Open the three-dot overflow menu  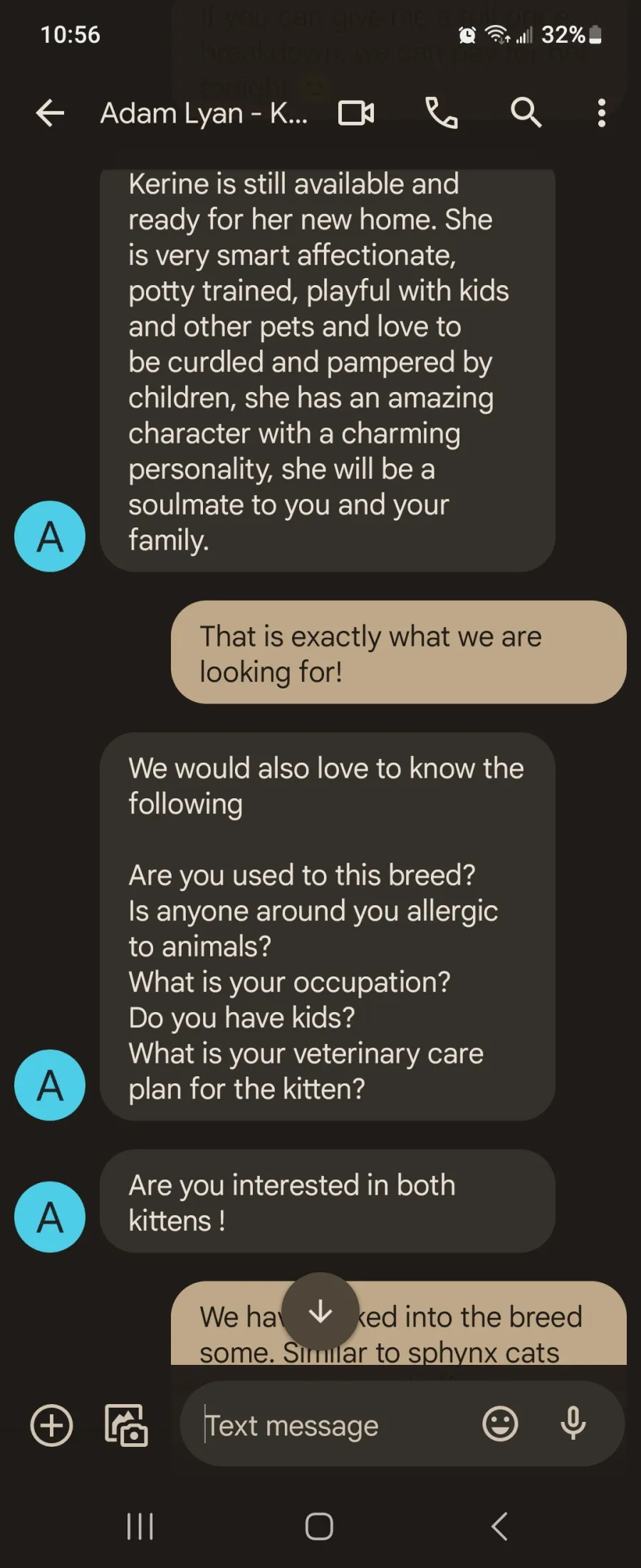[602, 113]
